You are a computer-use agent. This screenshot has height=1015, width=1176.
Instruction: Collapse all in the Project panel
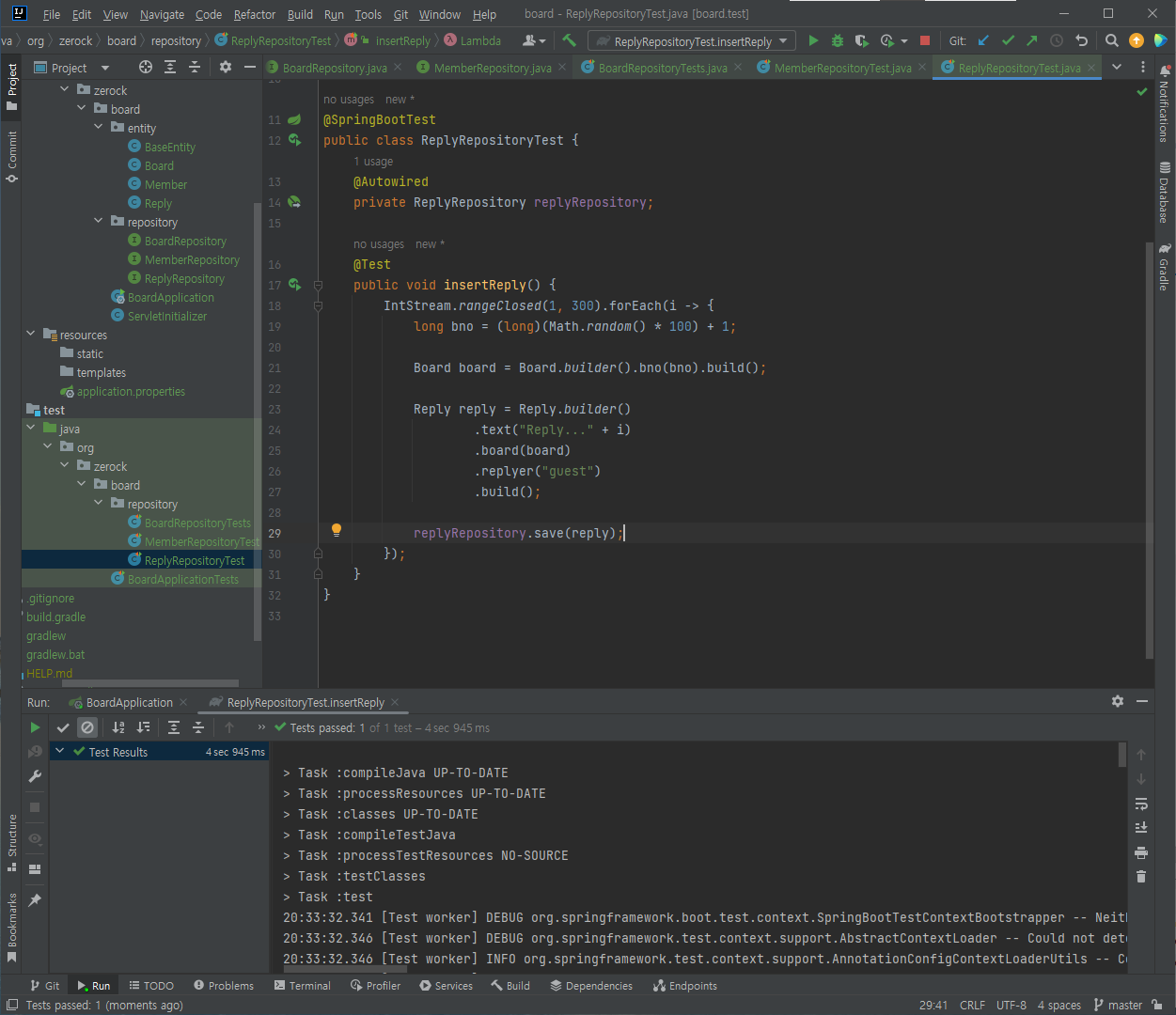tap(195, 67)
